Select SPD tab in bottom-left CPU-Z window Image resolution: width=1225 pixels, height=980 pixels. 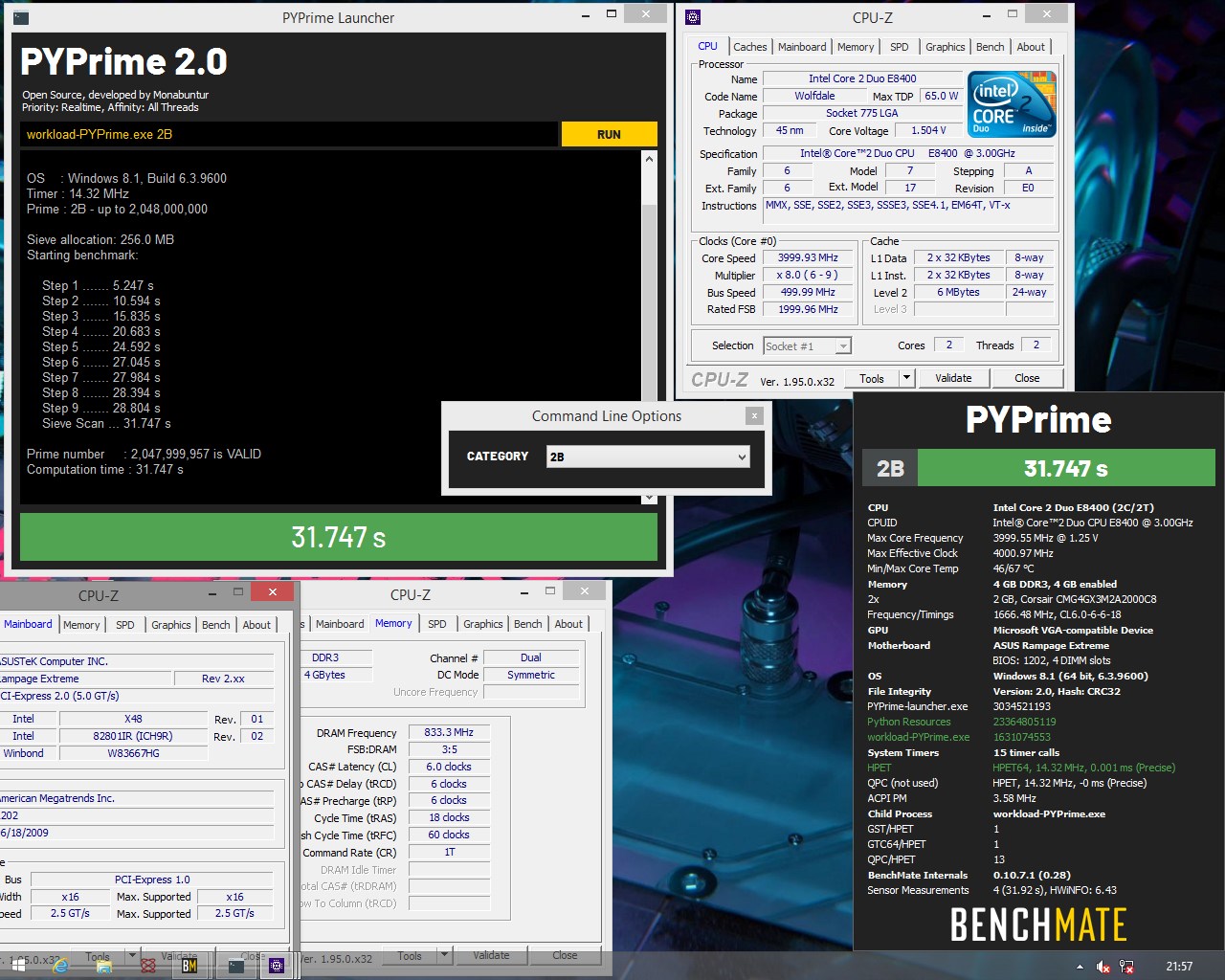tap(125, 625)
